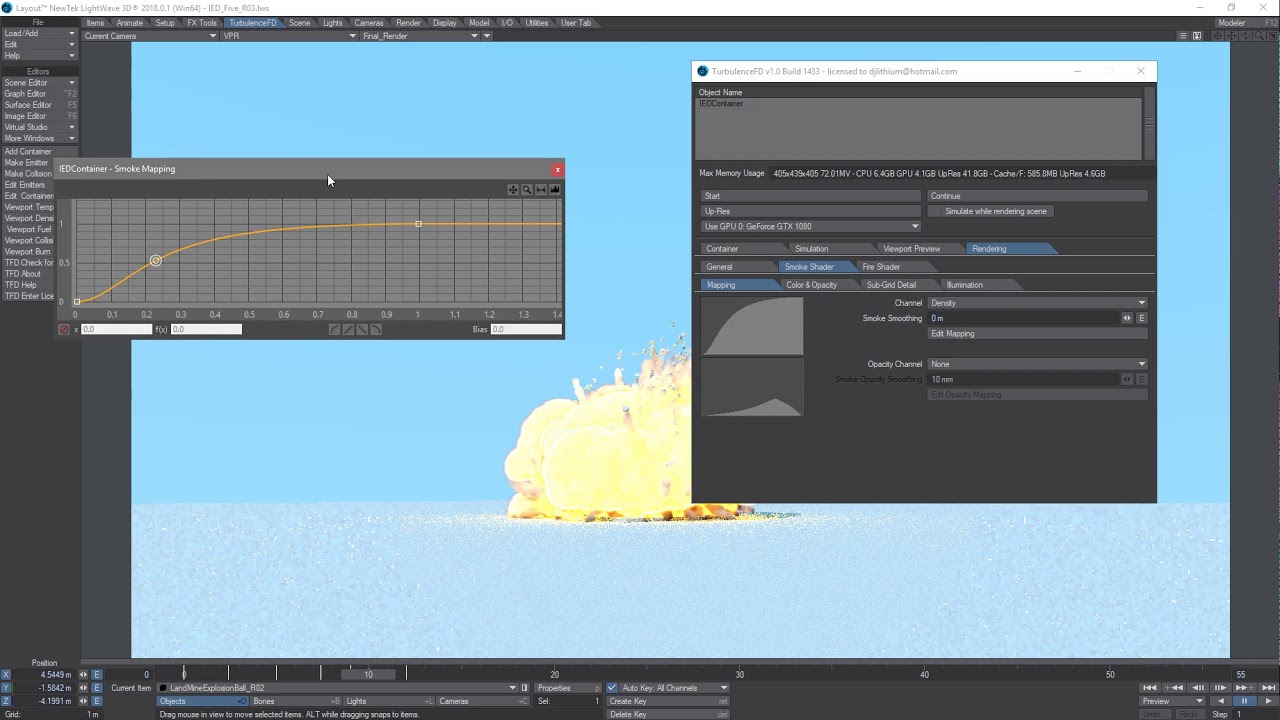The width and height of the screenshot is (1280, 720).
Task: Go to next keyframe
Action: [1244, 688]
